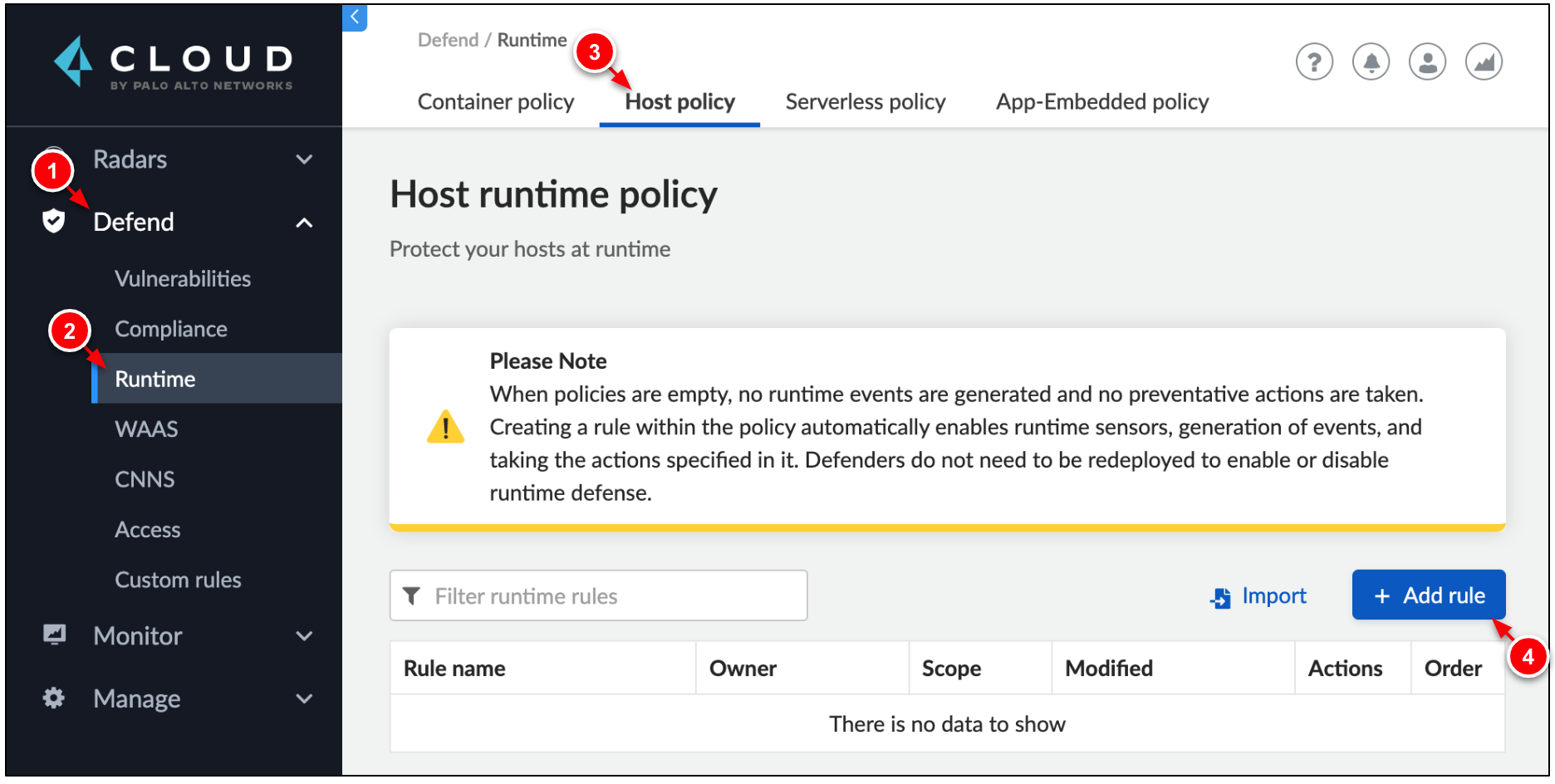Viewport: 1555px width, 784px height.
Task: Expand the Radars section
Action: (x=304, y=159)
